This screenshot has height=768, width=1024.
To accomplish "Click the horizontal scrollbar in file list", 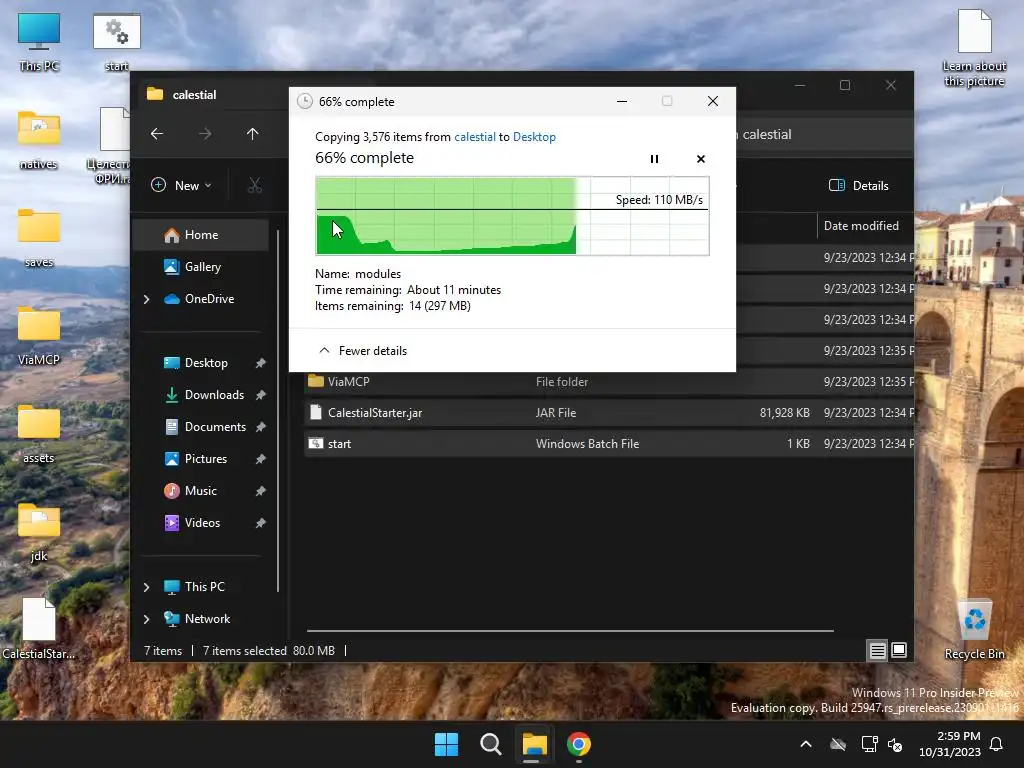I will 570,631.
